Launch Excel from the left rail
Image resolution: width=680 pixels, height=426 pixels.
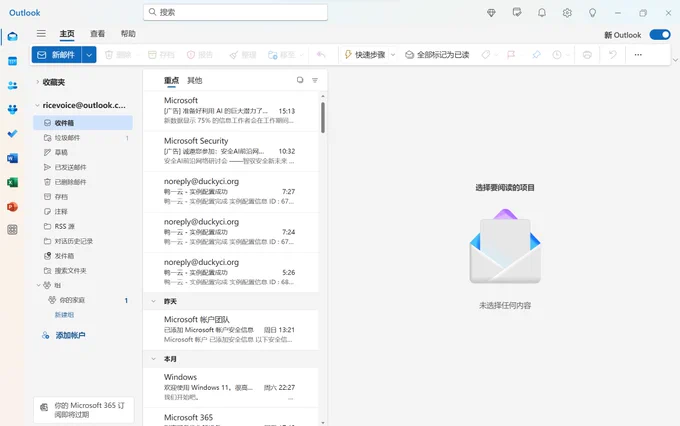[13, 182]
